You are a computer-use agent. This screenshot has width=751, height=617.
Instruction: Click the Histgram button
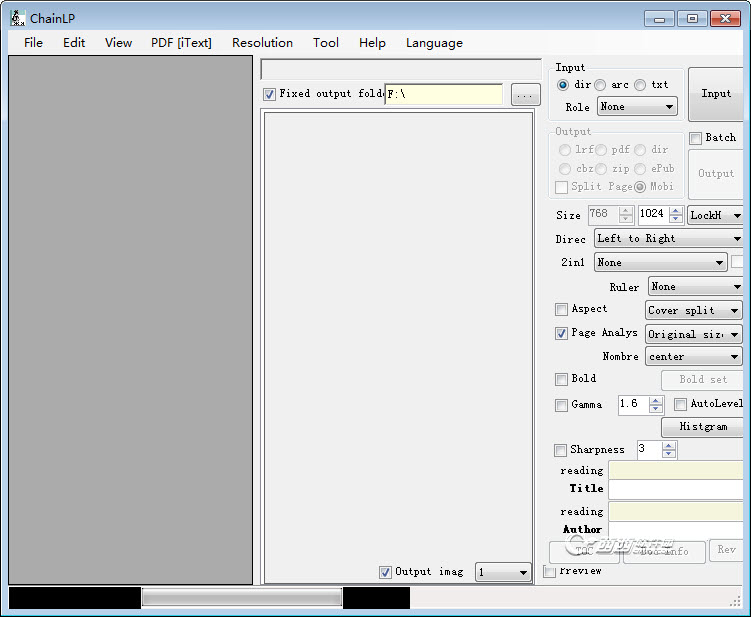point(703,427)
